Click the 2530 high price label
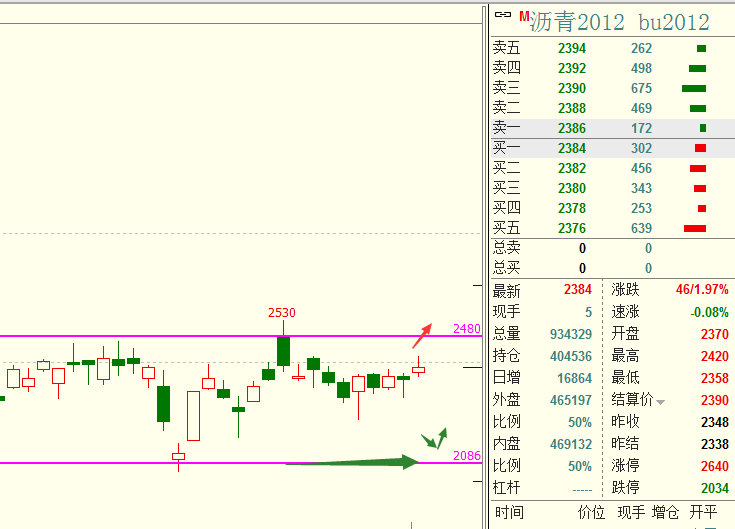 tap(282, 313)
